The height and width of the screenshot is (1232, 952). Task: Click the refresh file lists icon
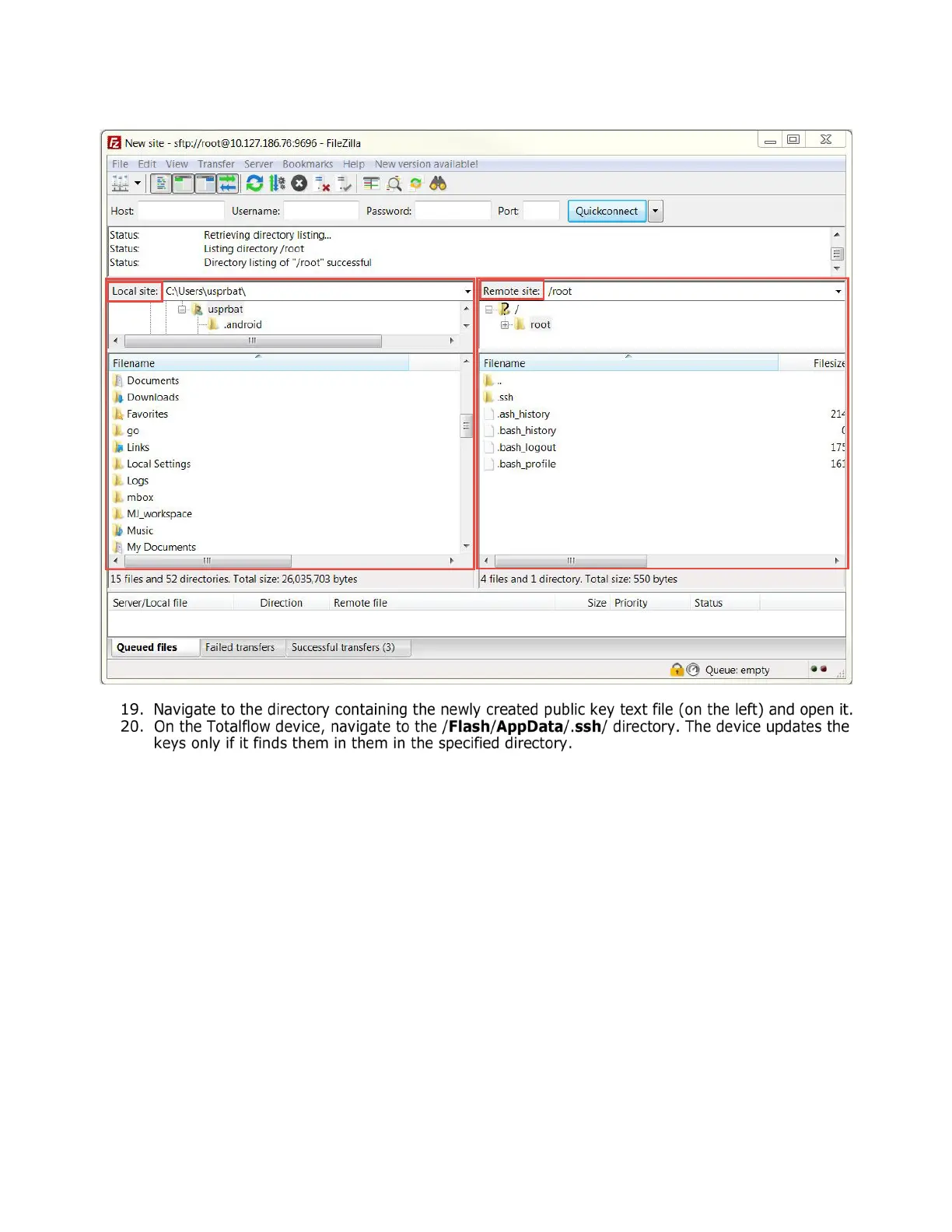click(254, 184)
